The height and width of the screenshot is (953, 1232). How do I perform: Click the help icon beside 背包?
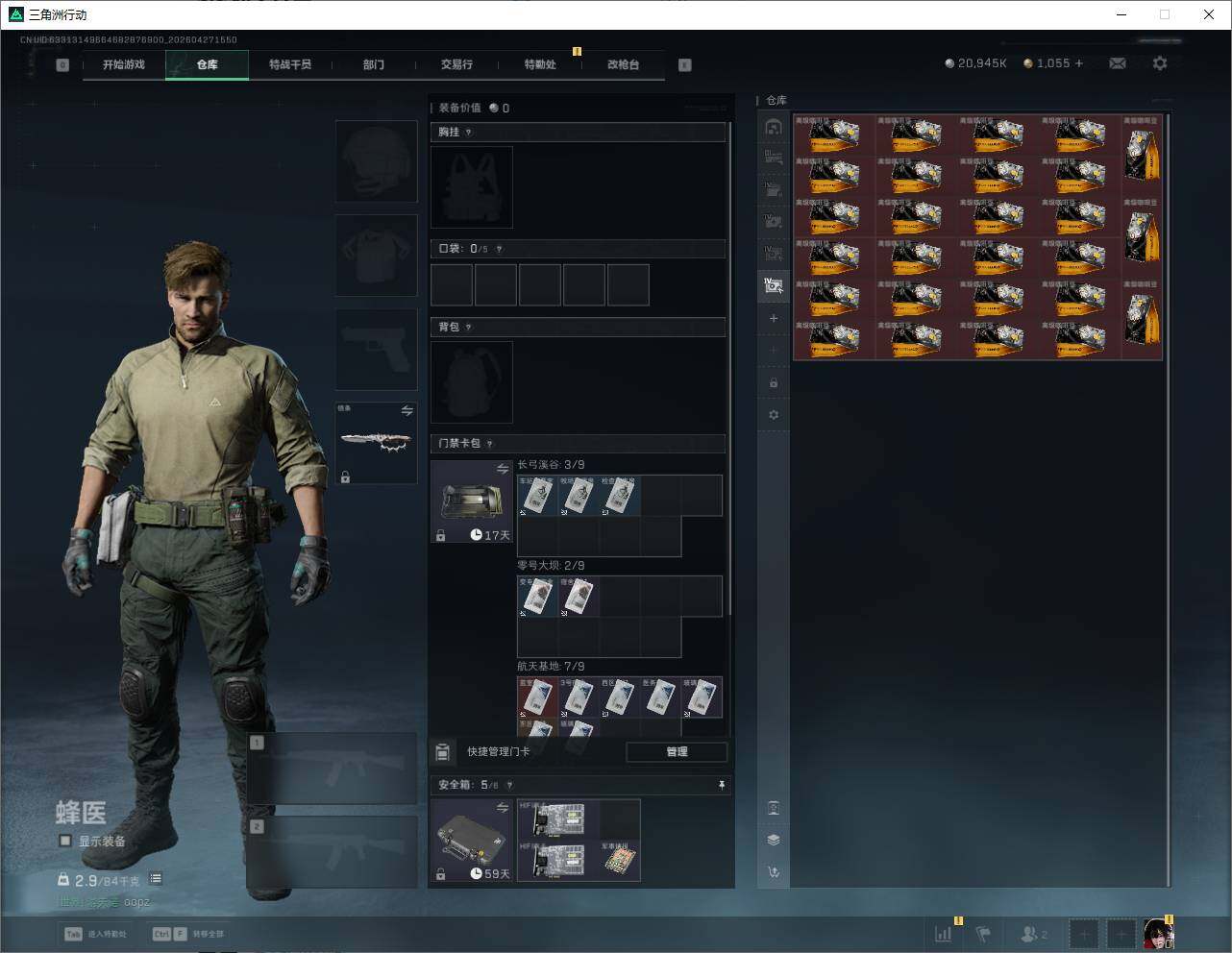(x=469, y=328)
